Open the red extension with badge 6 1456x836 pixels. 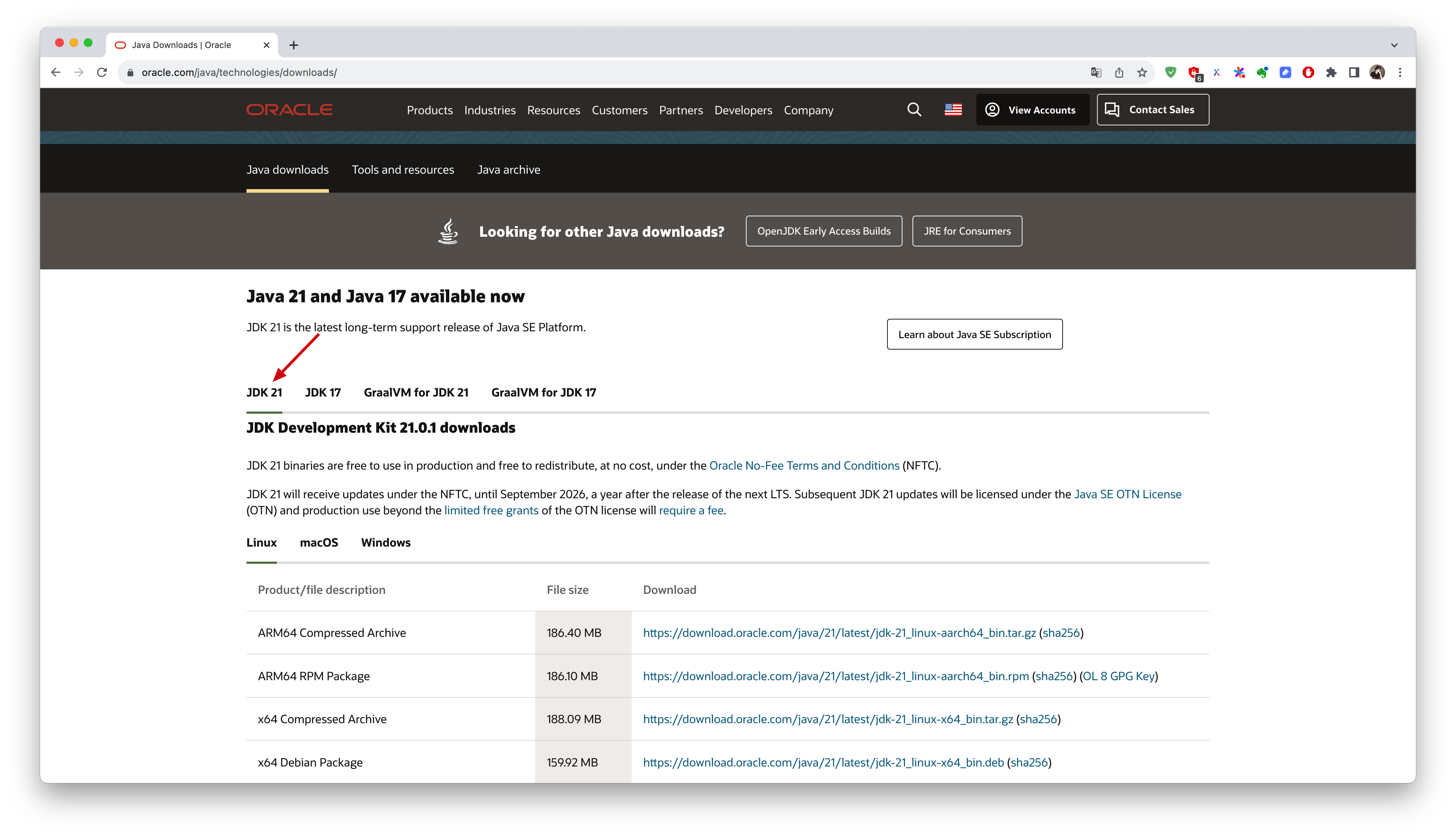[x=1195, y=73]
